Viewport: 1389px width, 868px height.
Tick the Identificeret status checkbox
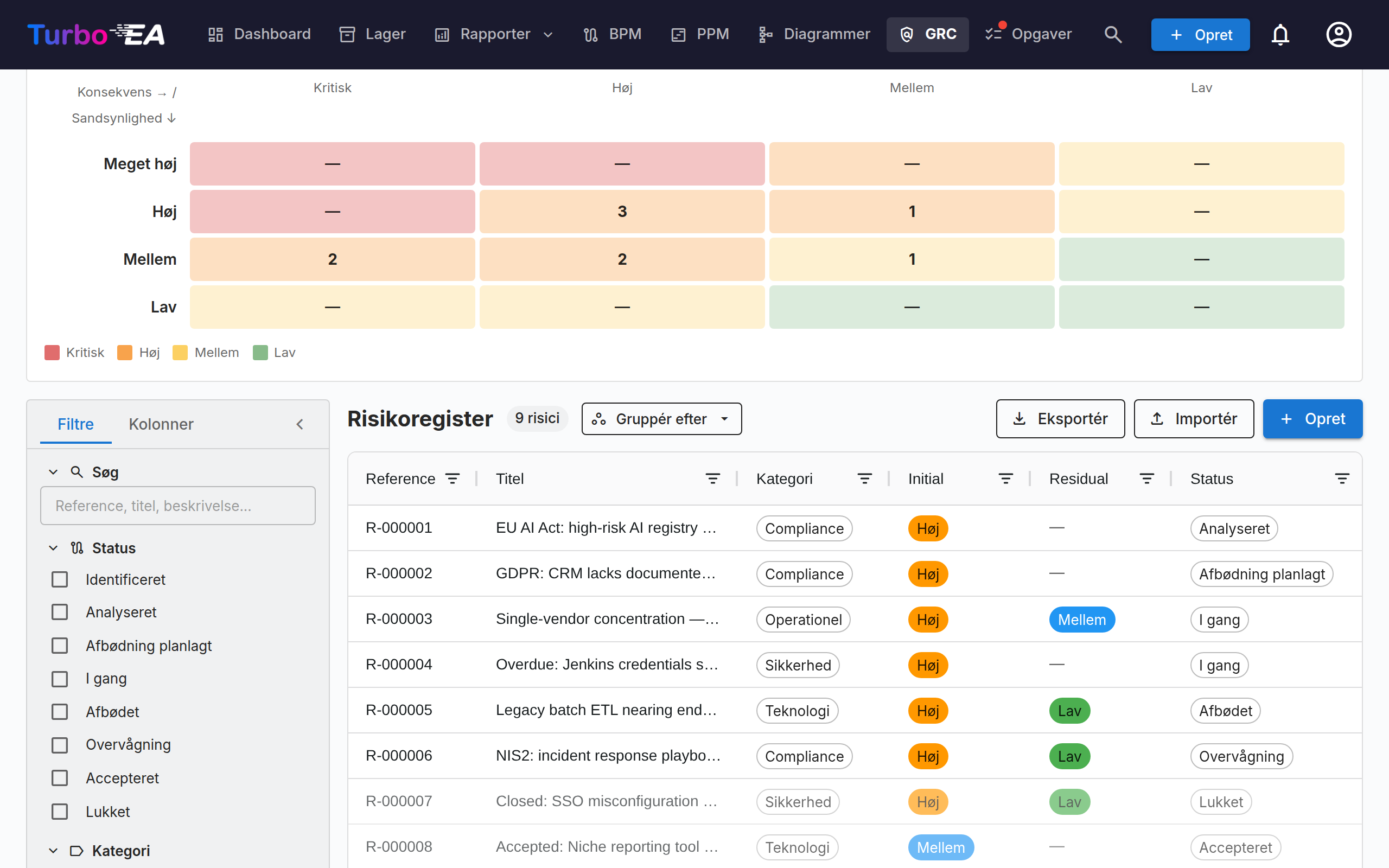[x=60, y=579]
